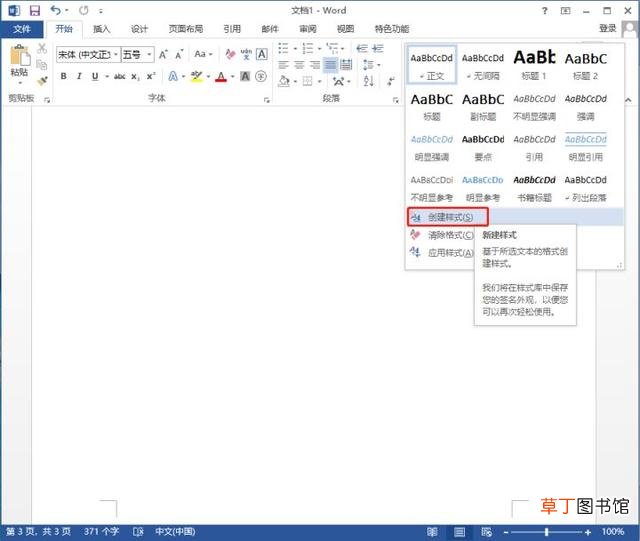Image resolution: width=640 pixels, height=541 pixels.
Task: Click the yellow text highlight color button
Action: pyautogui.click(x=197, y=76)
